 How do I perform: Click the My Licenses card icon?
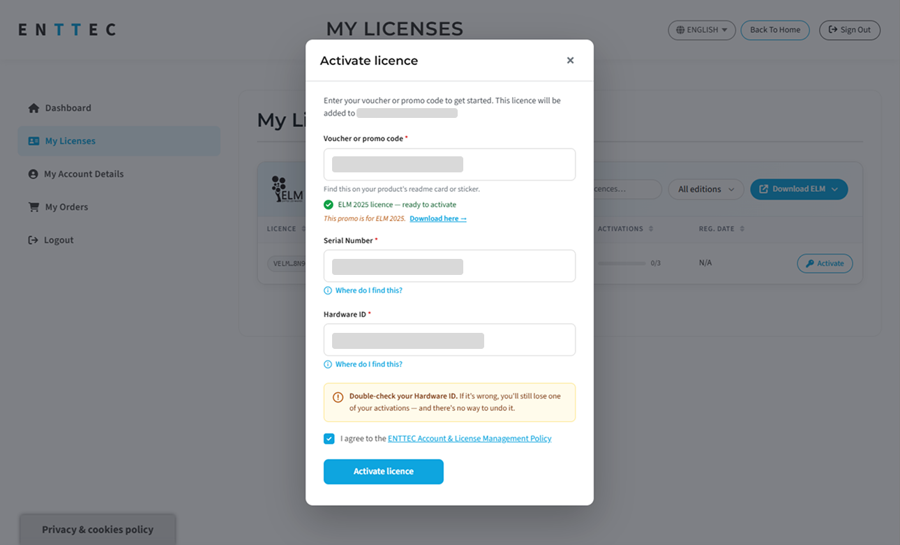34,141
